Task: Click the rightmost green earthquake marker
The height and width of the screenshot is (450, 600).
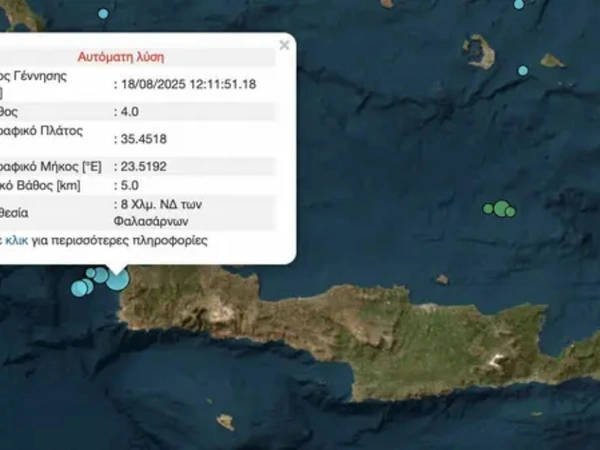Action: coord(510,211)
